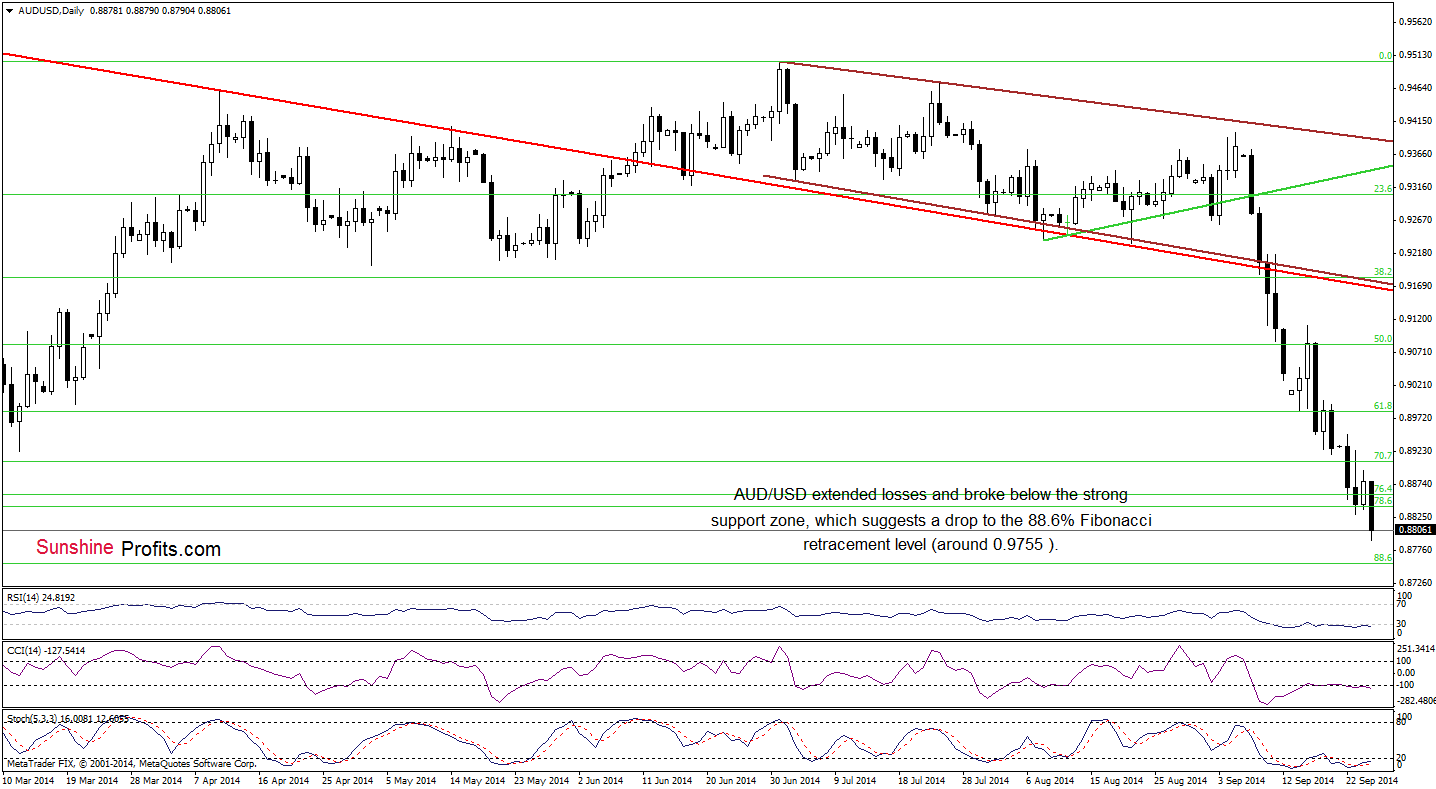Viewport: 1436px width, 789px height.
Task: Select the Stoch(5,3,3) indicator label
Action: (69, 719)
